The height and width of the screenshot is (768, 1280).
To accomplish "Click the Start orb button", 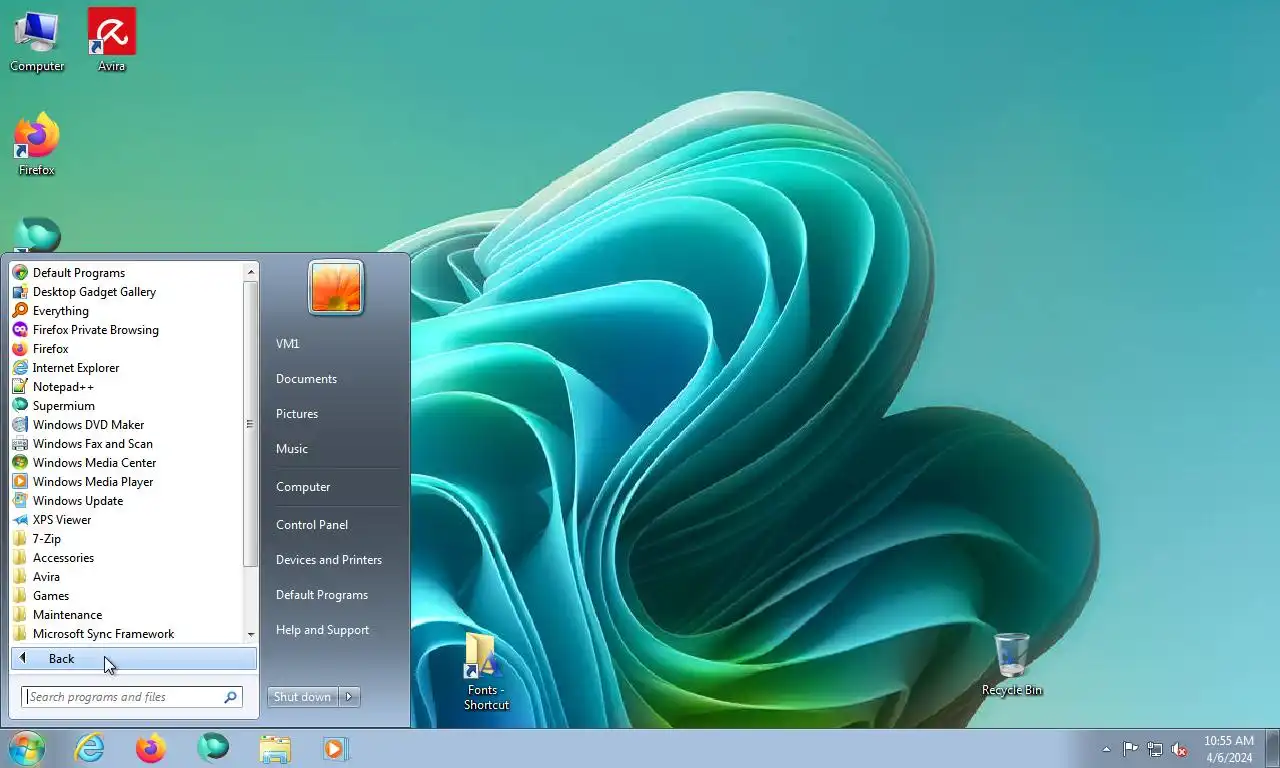I will (27, 748).
